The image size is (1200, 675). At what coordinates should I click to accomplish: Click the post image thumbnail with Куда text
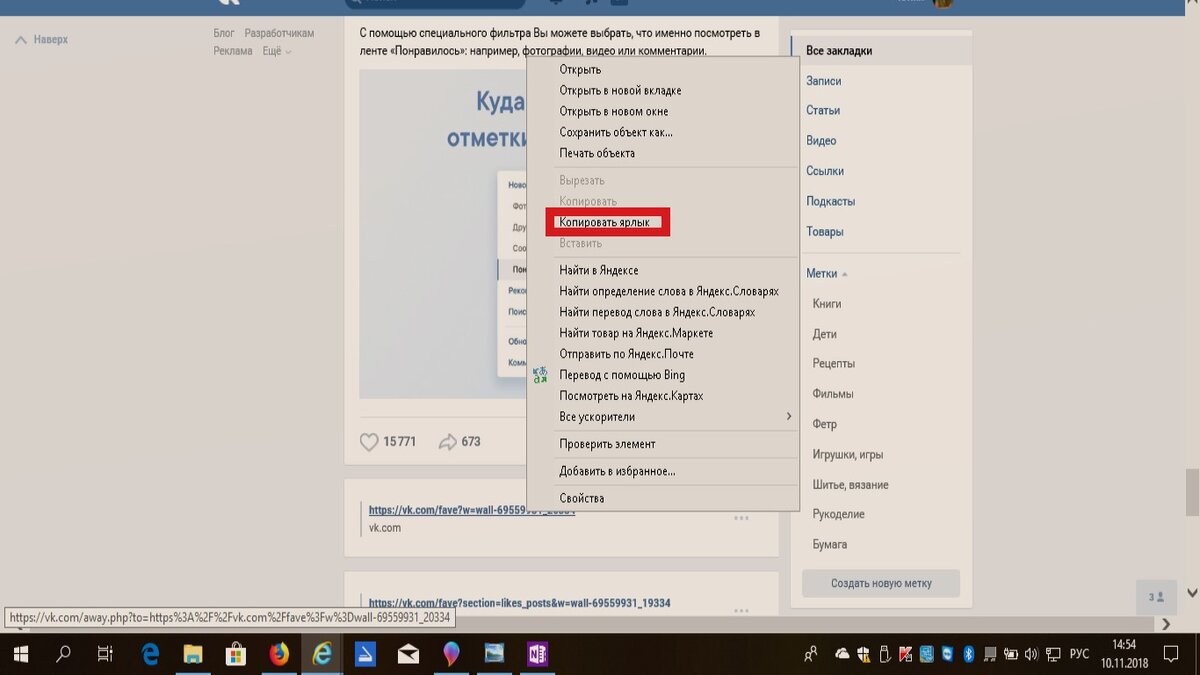tap(443, 234)
